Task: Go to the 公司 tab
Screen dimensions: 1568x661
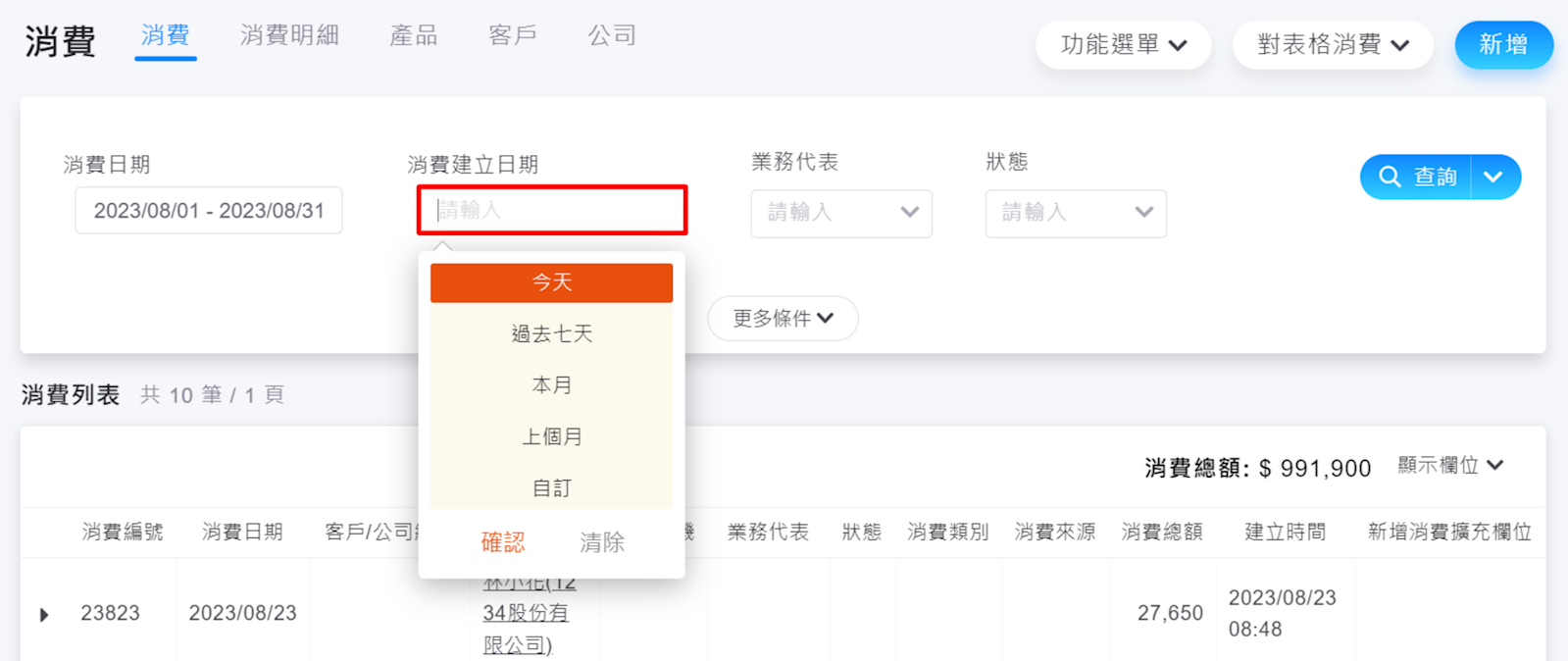Action: (612, 36)
